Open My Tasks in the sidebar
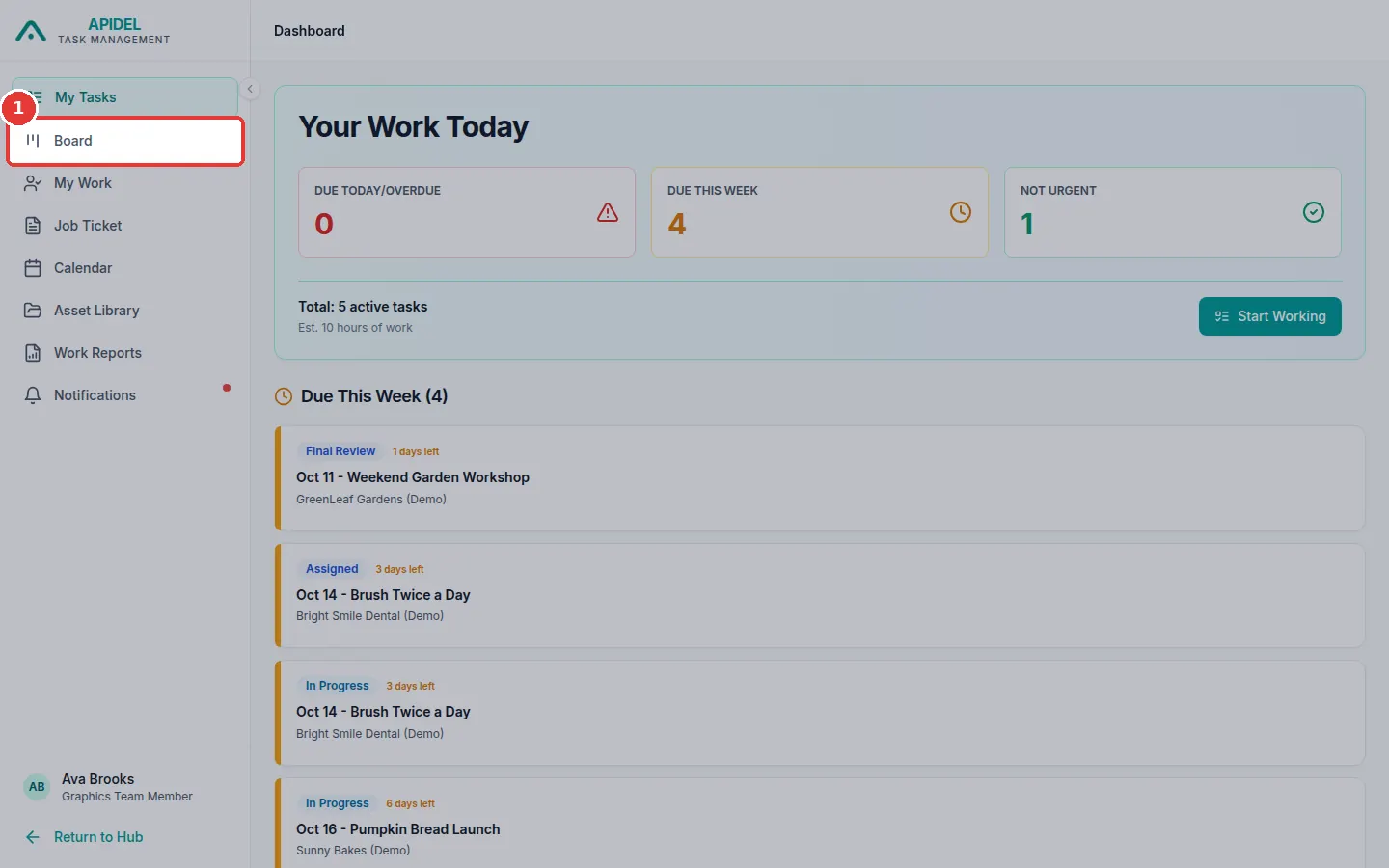This screenshot has width=1389, height=868. click(x=125, y=97)
